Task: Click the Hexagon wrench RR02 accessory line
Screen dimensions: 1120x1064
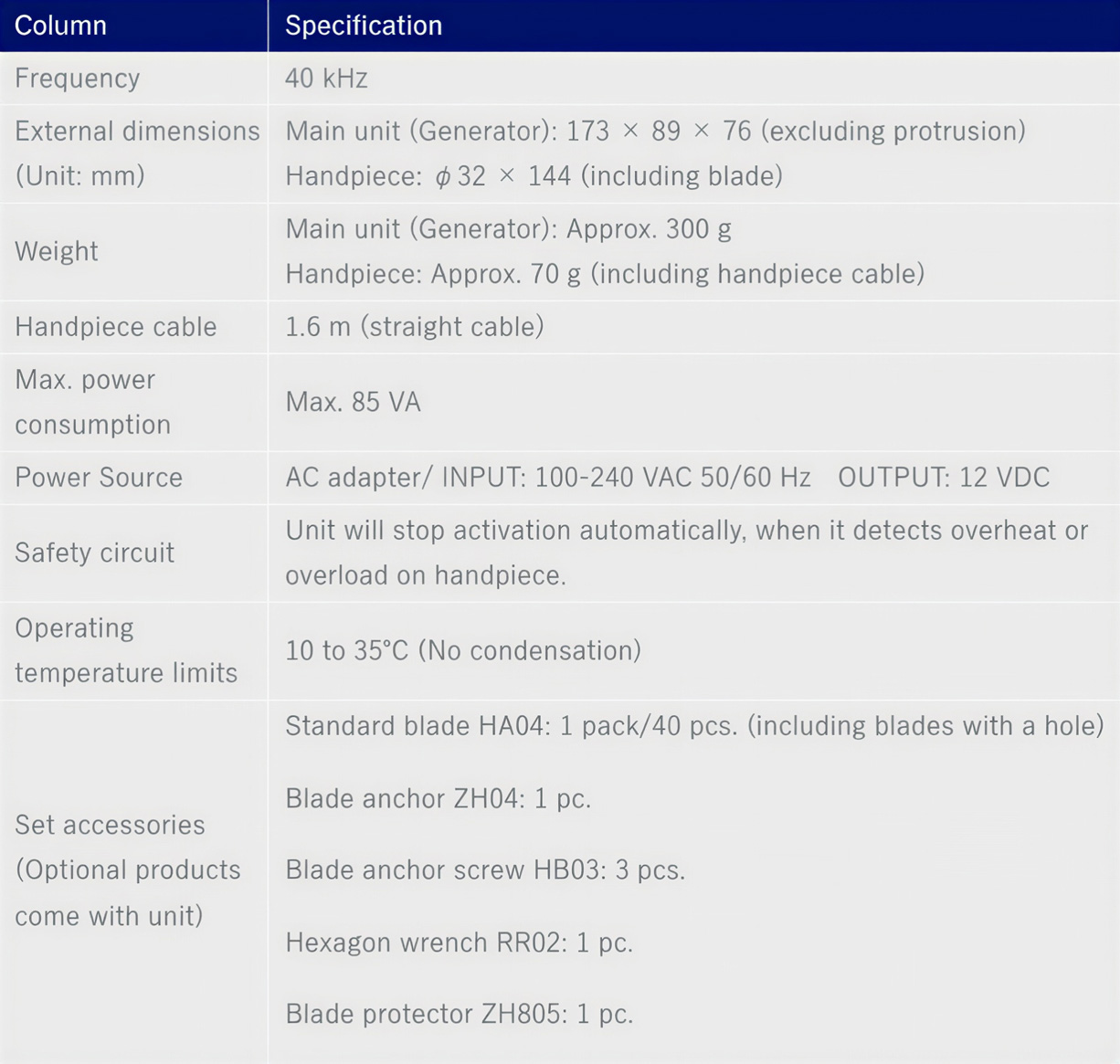Action: (x=459, y=943)
